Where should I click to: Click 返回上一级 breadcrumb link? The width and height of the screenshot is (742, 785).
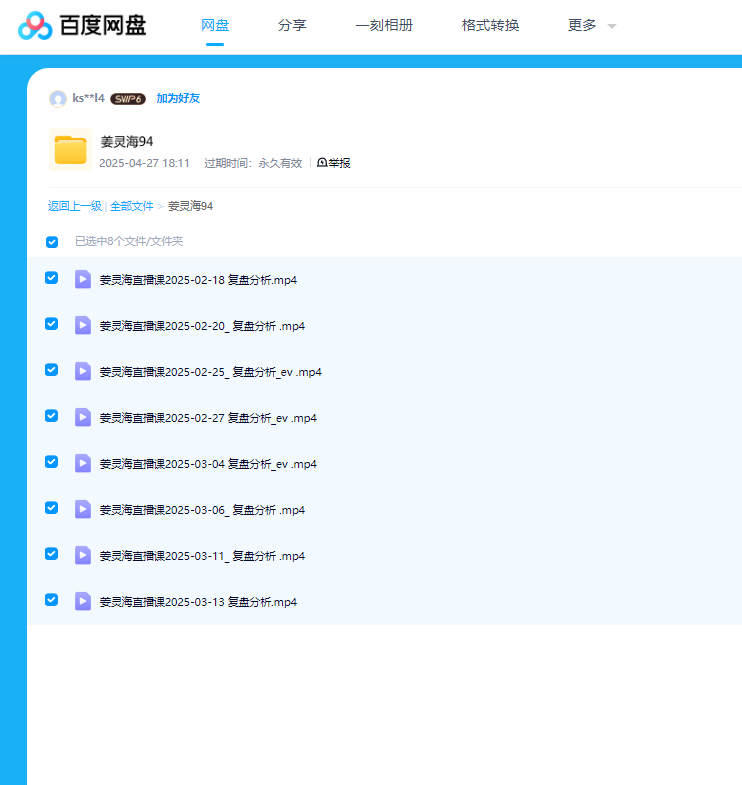(75, 206)
